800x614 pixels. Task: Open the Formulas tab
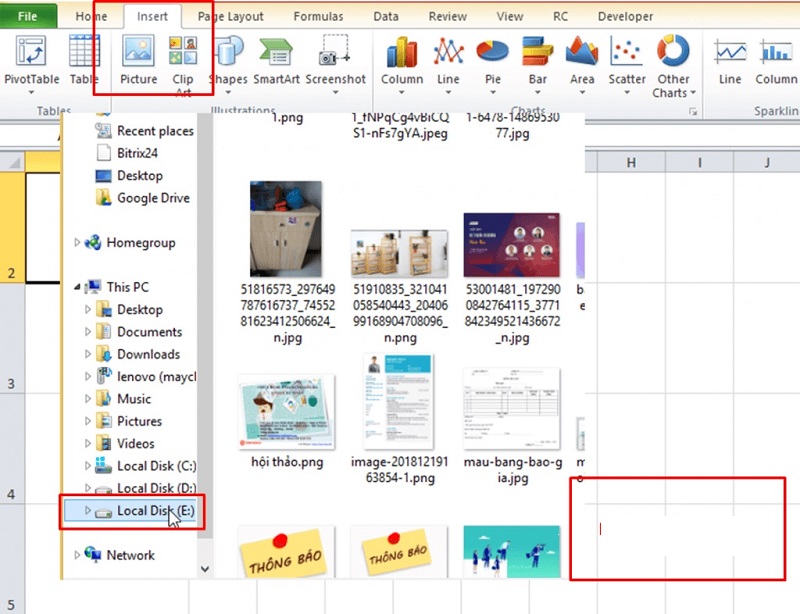coord(319,17)
